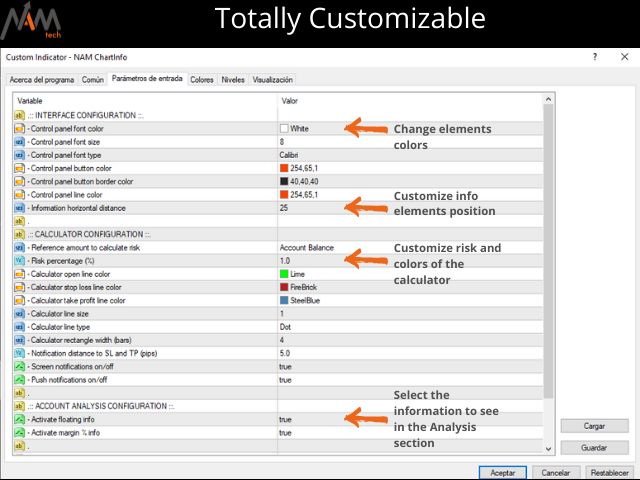Switch to the Común tab
This screenshot has height=480, width=640.
(93, 80)
